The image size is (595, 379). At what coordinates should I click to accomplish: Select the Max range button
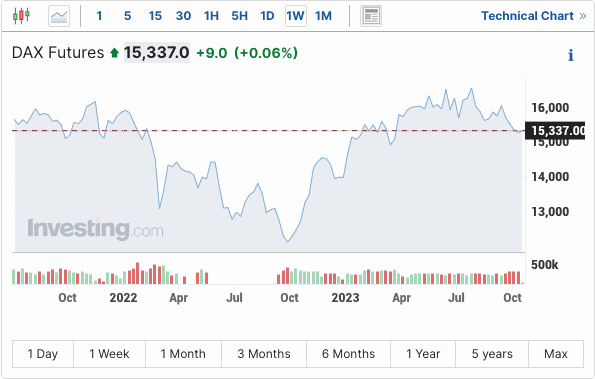(556, 354)
